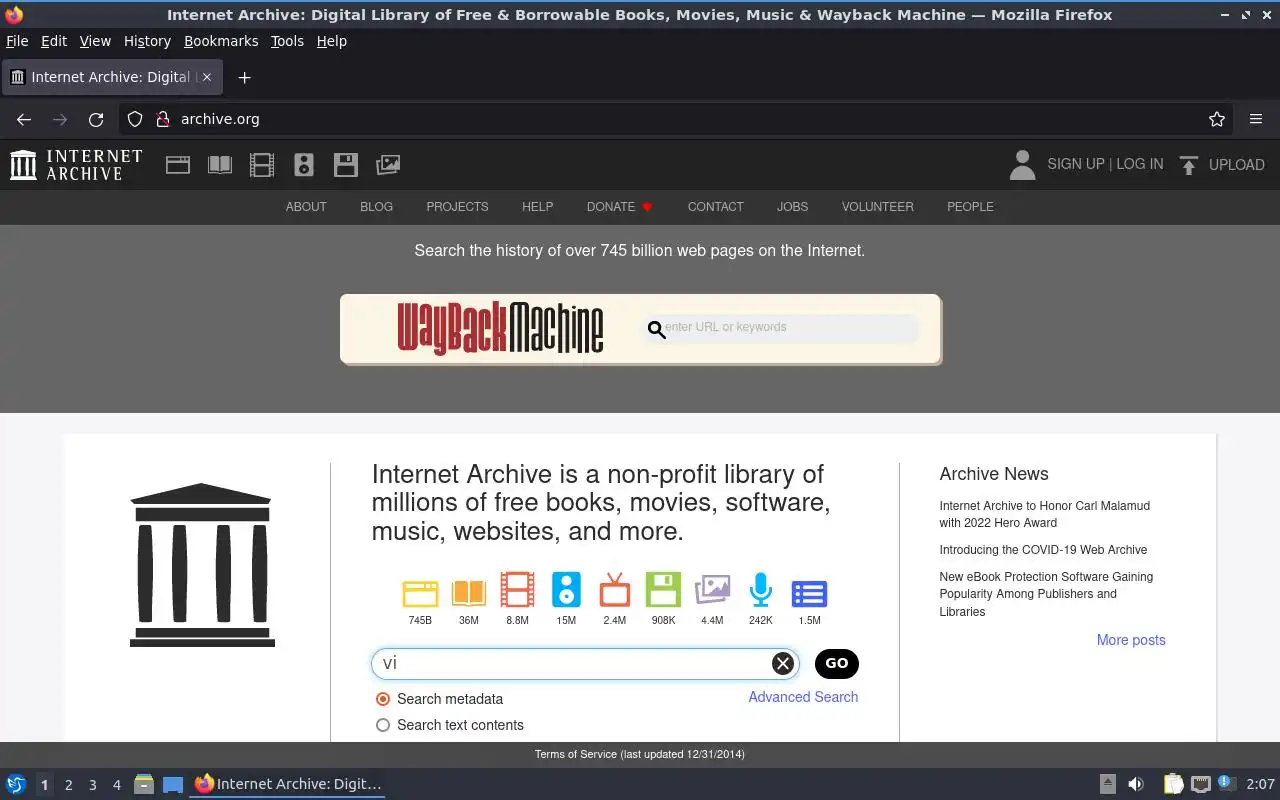Click the TV icon labeled 2.4M

pos(615,590)
